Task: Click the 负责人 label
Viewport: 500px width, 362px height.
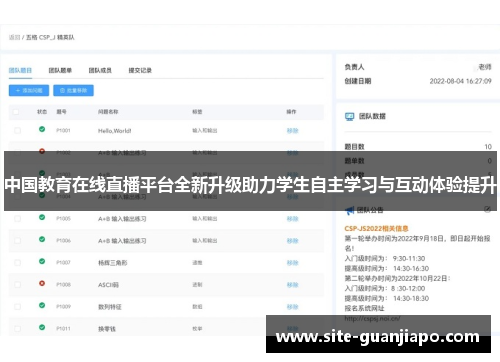Action: click(x=354, y=67)
